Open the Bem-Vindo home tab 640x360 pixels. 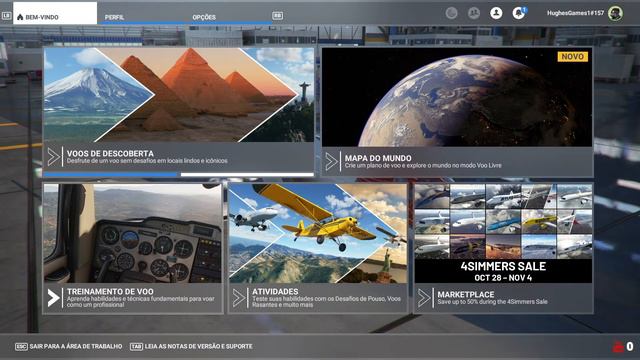[55, 13]
